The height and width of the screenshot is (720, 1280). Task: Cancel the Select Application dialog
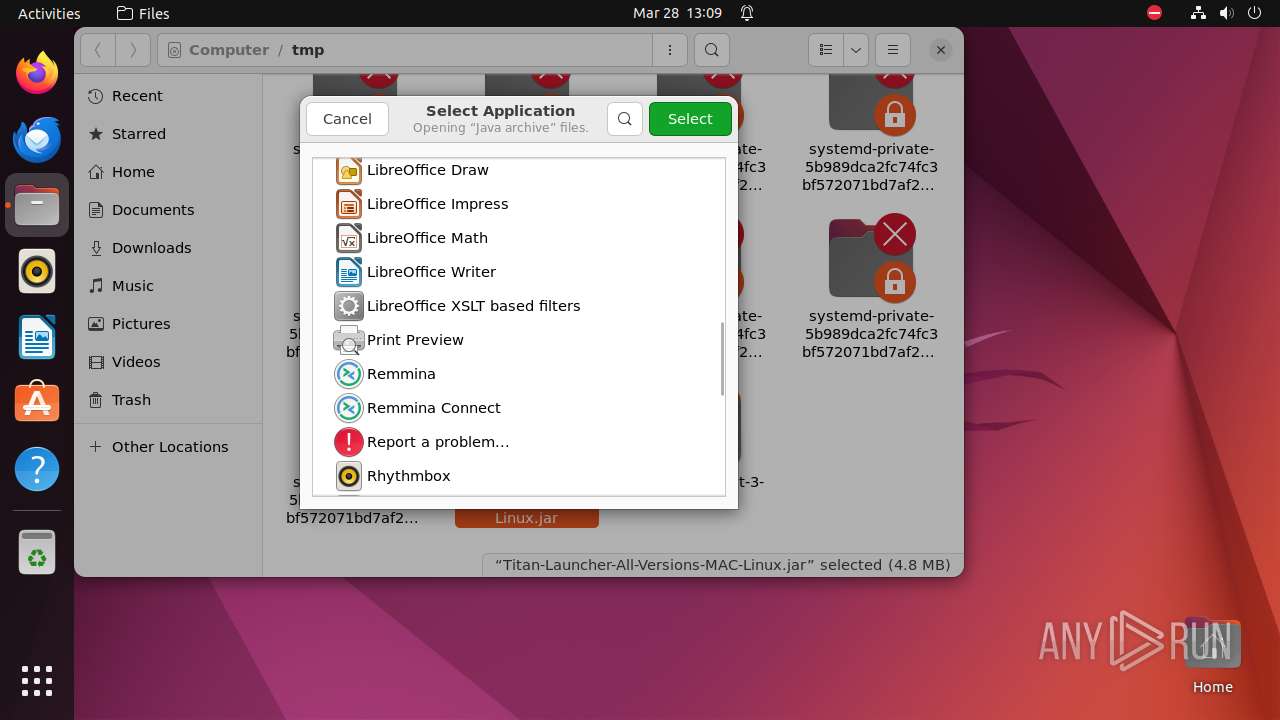coord(347,119)
